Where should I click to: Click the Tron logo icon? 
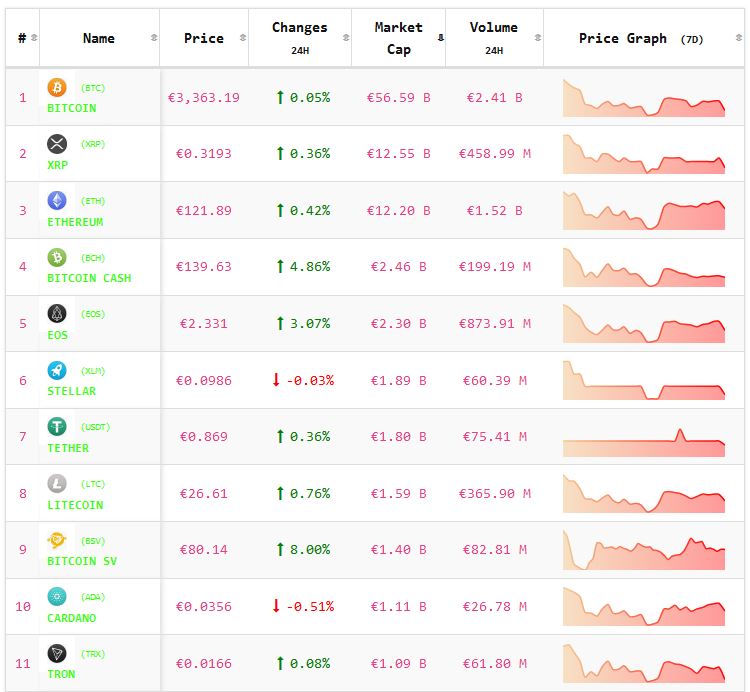tap(57, 654)
